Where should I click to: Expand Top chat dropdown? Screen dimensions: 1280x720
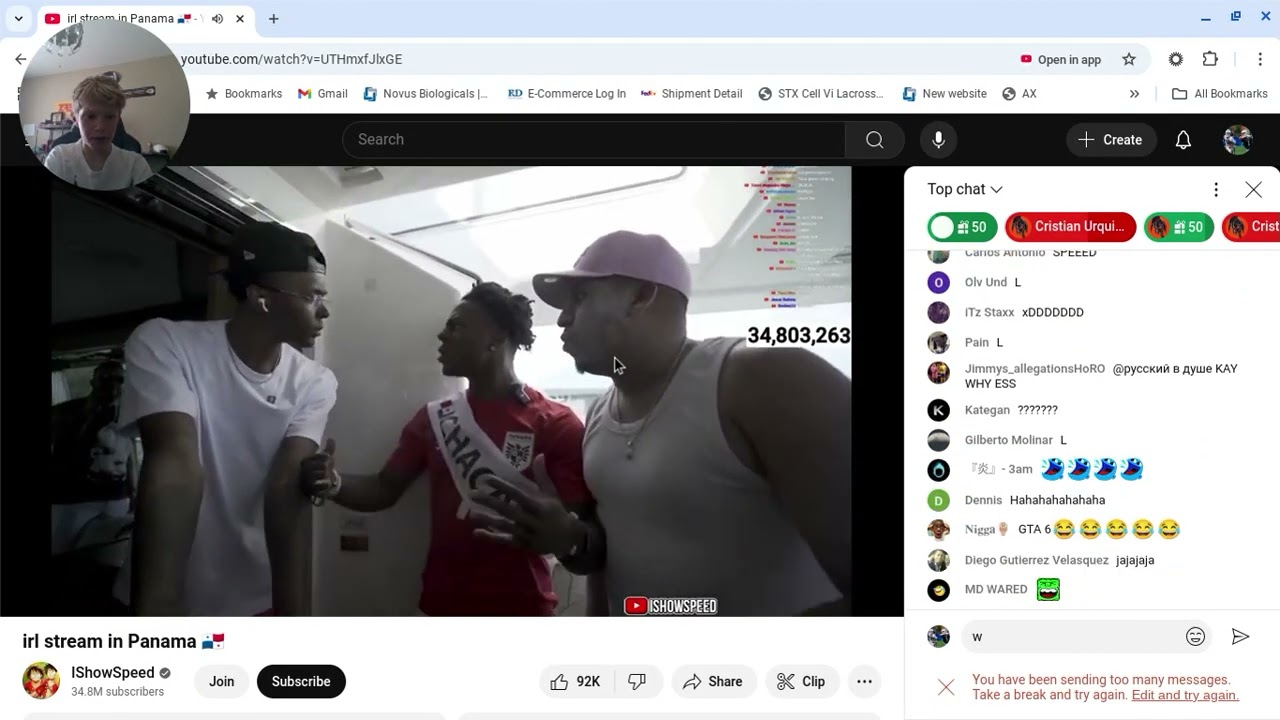pos(965,189)
